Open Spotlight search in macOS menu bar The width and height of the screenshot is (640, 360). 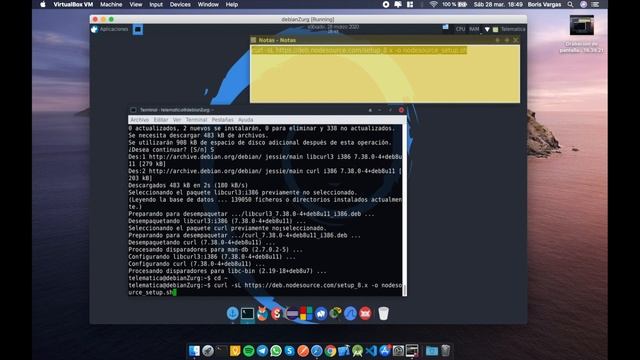(570, 4)
